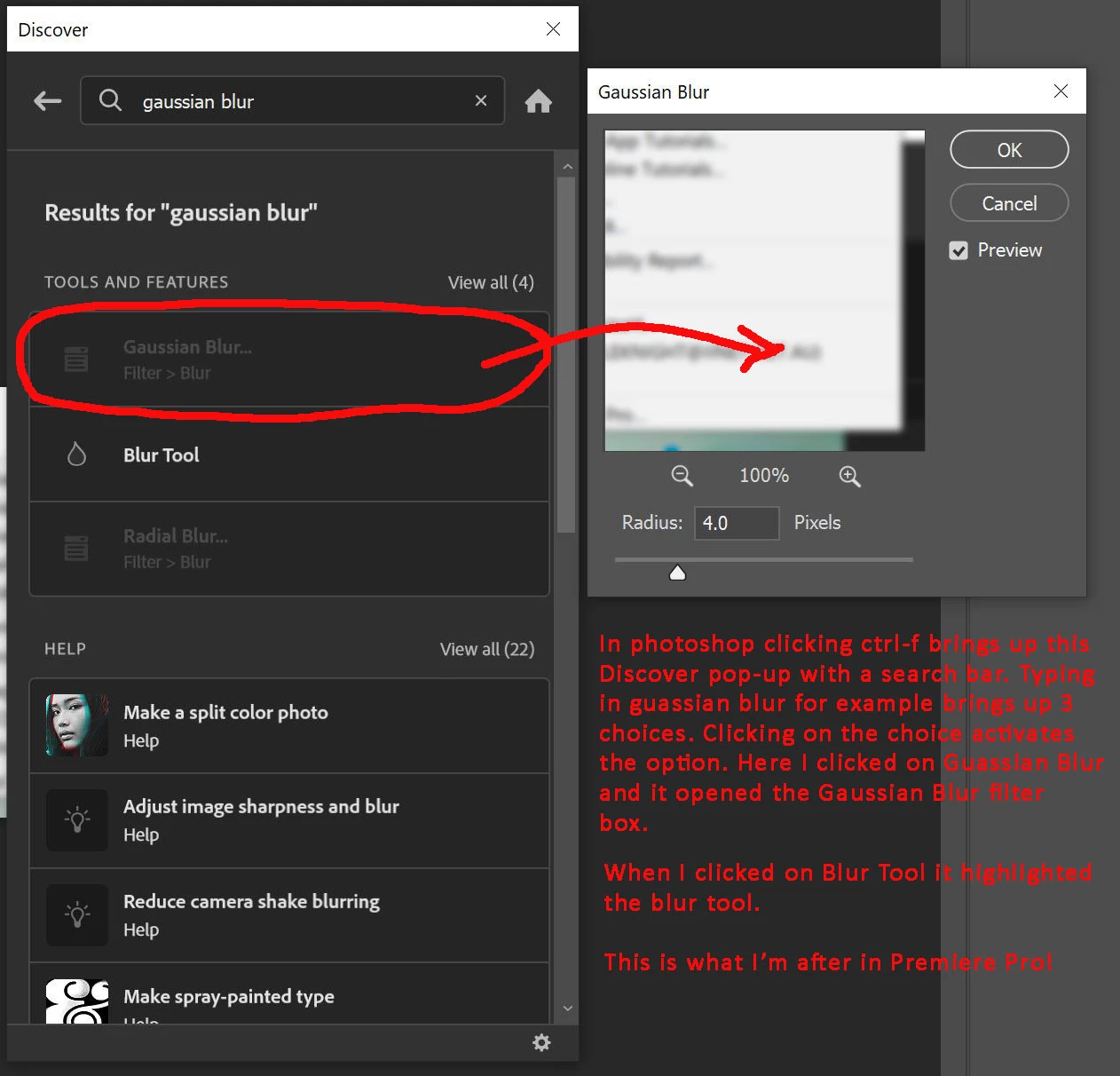The height and width of the screenshot is (1076, 1120).
Task: Zoom in the Gaussian Blur preview
Action: point(849,476)
